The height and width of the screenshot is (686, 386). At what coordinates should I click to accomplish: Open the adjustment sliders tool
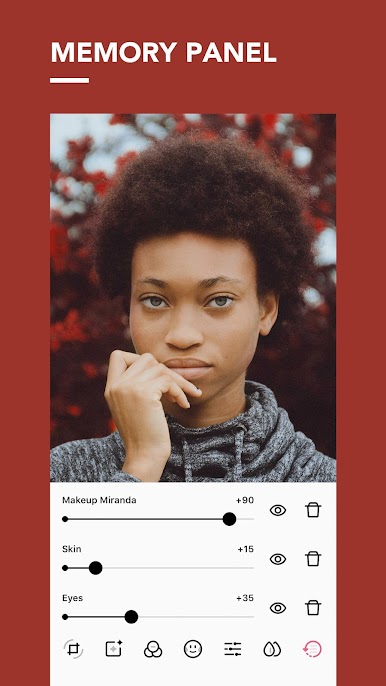[x=232, y=648]
